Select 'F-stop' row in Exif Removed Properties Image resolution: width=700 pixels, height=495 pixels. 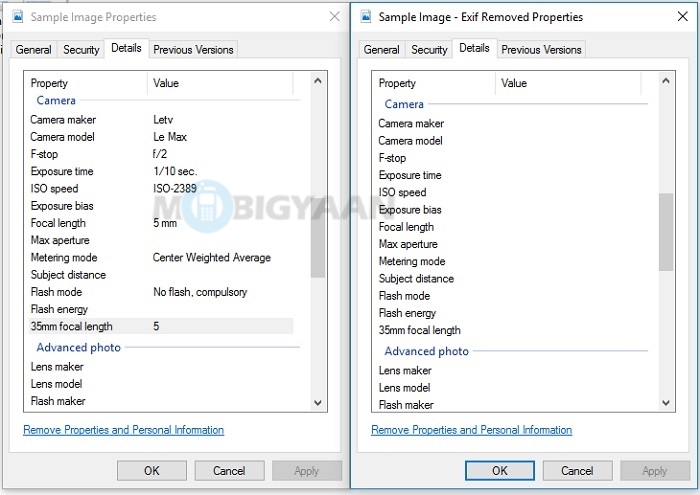point(509,158)
